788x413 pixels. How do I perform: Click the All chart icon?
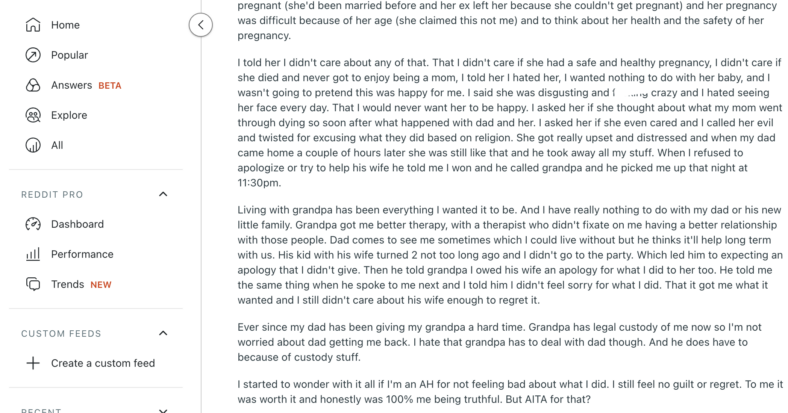pos(33,145)
